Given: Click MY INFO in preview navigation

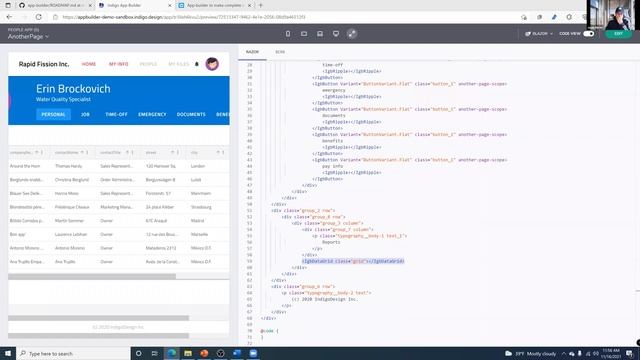Looking at the screenshot, I should (118, 64).
